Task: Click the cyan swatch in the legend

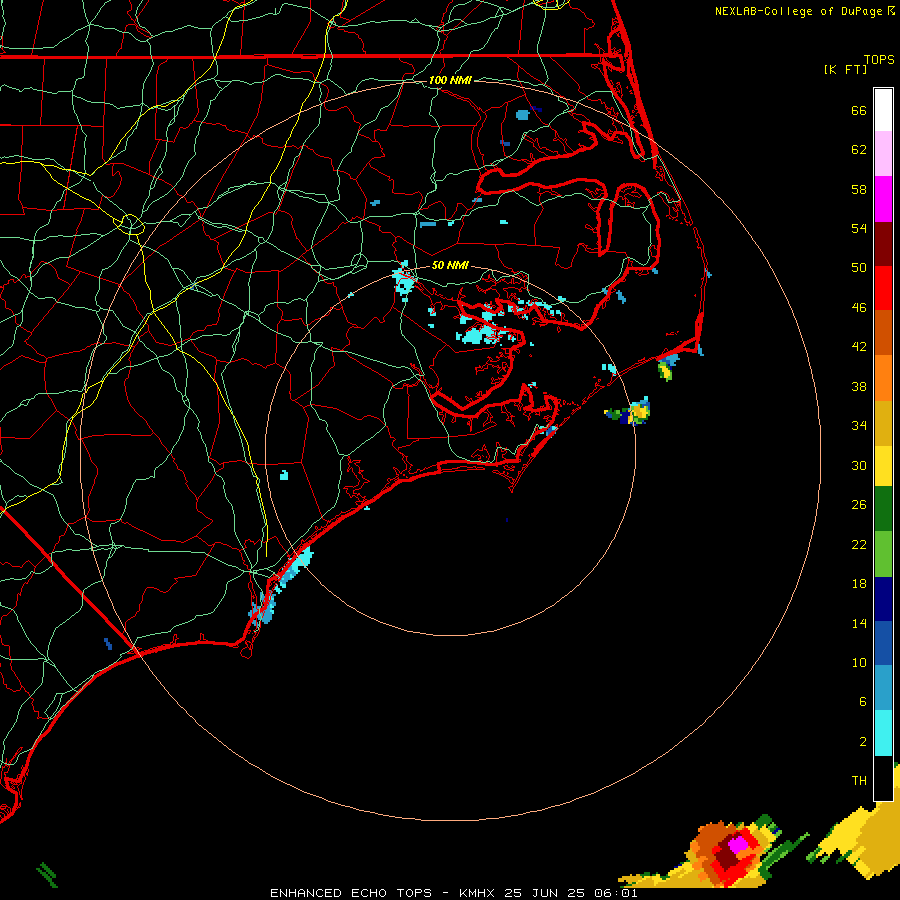Action: click(x=883, y=733)
